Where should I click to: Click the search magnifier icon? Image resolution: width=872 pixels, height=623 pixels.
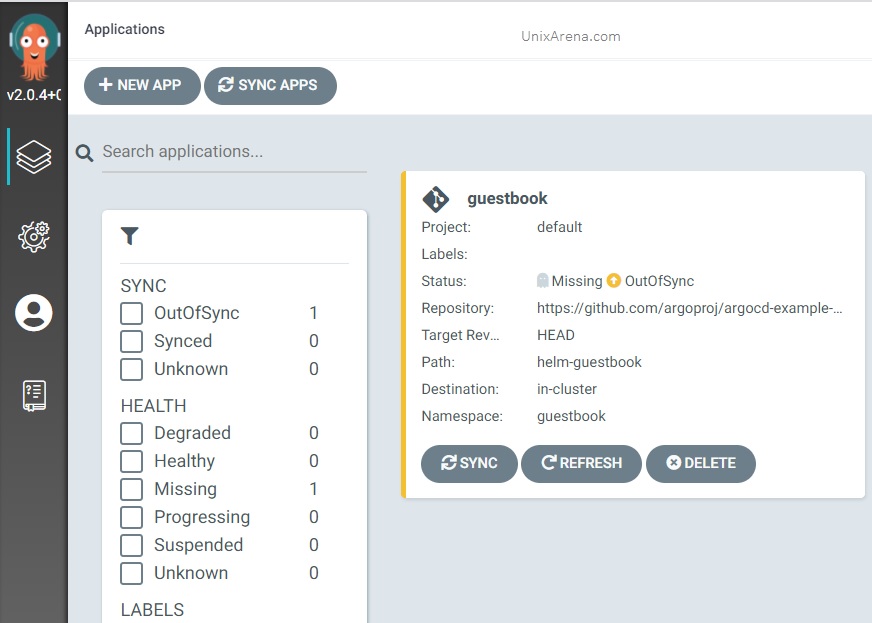pyautogui.click(x=85, y=152)
